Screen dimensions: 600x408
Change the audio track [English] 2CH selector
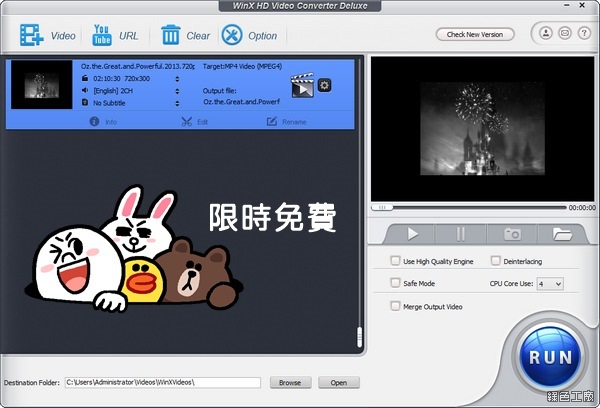pyautogui.click(x=177, y=91)
